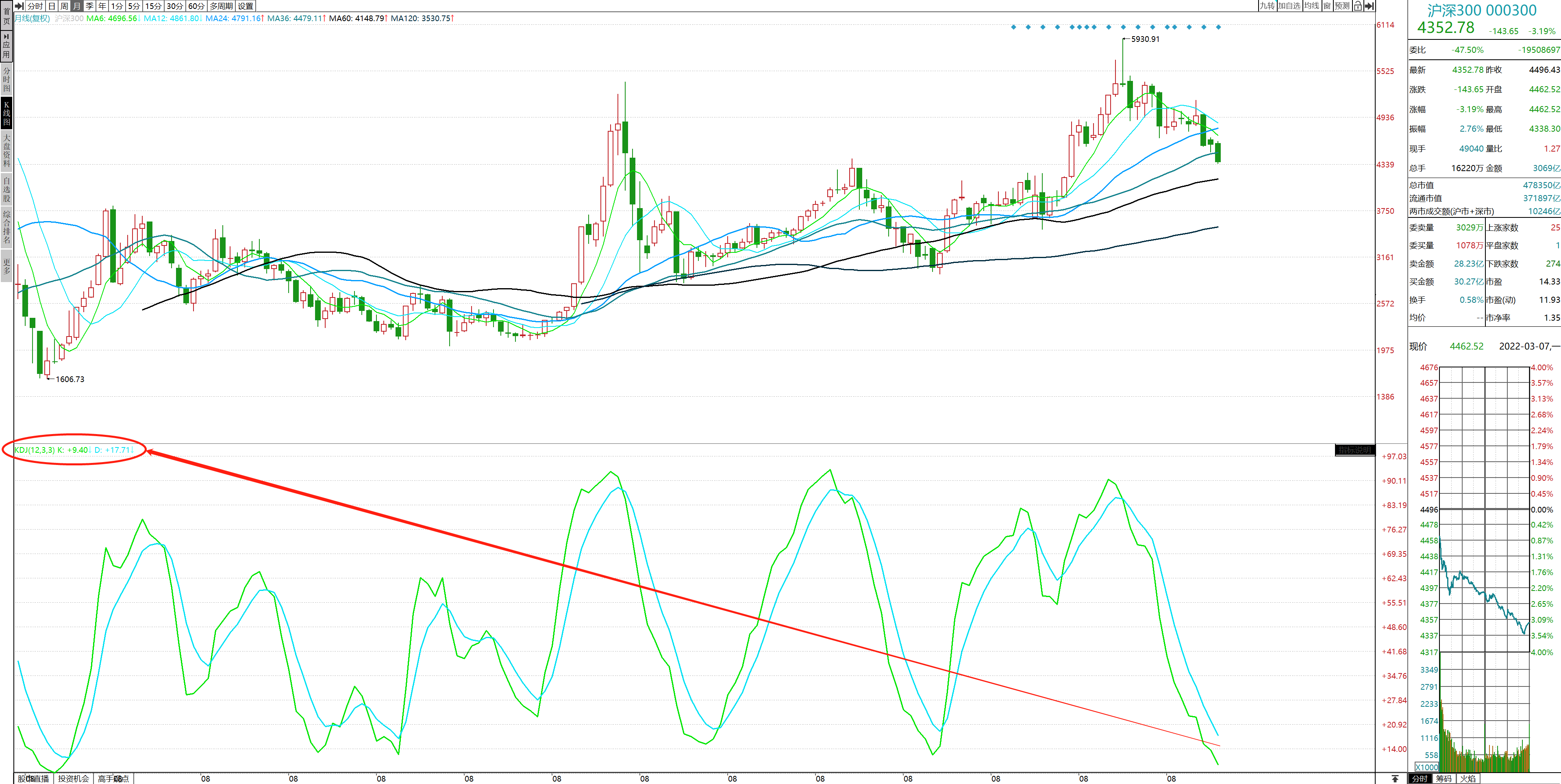Click the lock icon in top toolbar
1561x784 pixels.
coord(1358,6)
